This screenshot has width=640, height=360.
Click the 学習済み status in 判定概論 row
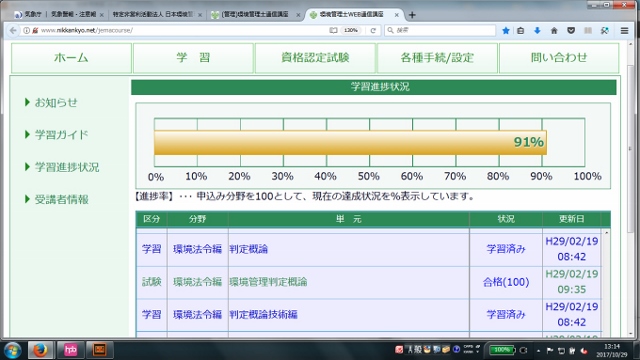506,249
